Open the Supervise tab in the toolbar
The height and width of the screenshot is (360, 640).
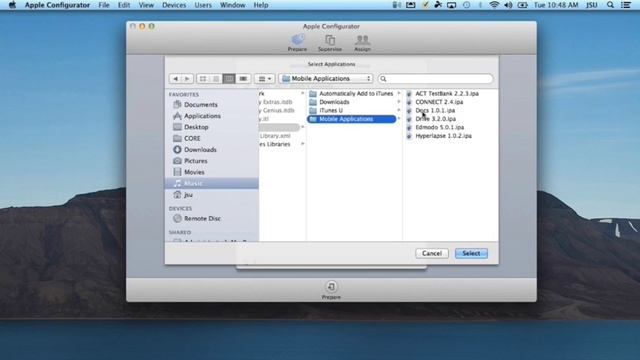[330, 43]
